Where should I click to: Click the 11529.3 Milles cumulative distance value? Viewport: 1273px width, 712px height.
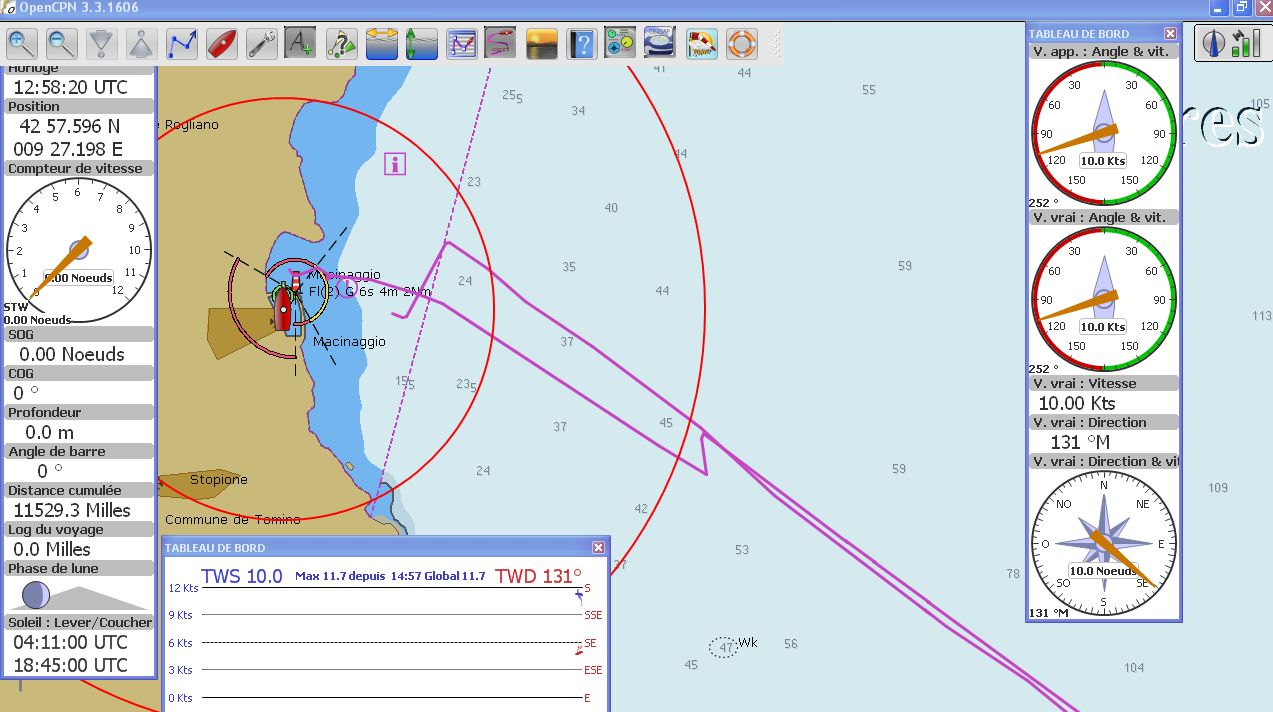(72, 510)
